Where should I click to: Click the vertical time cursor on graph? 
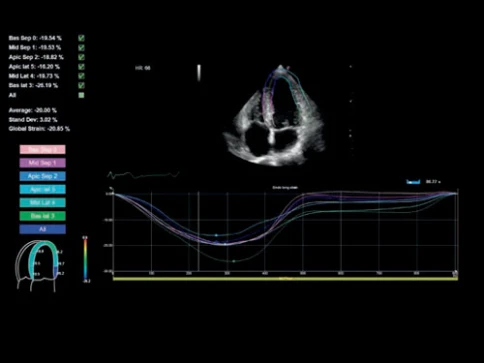(x=199, y=231)
